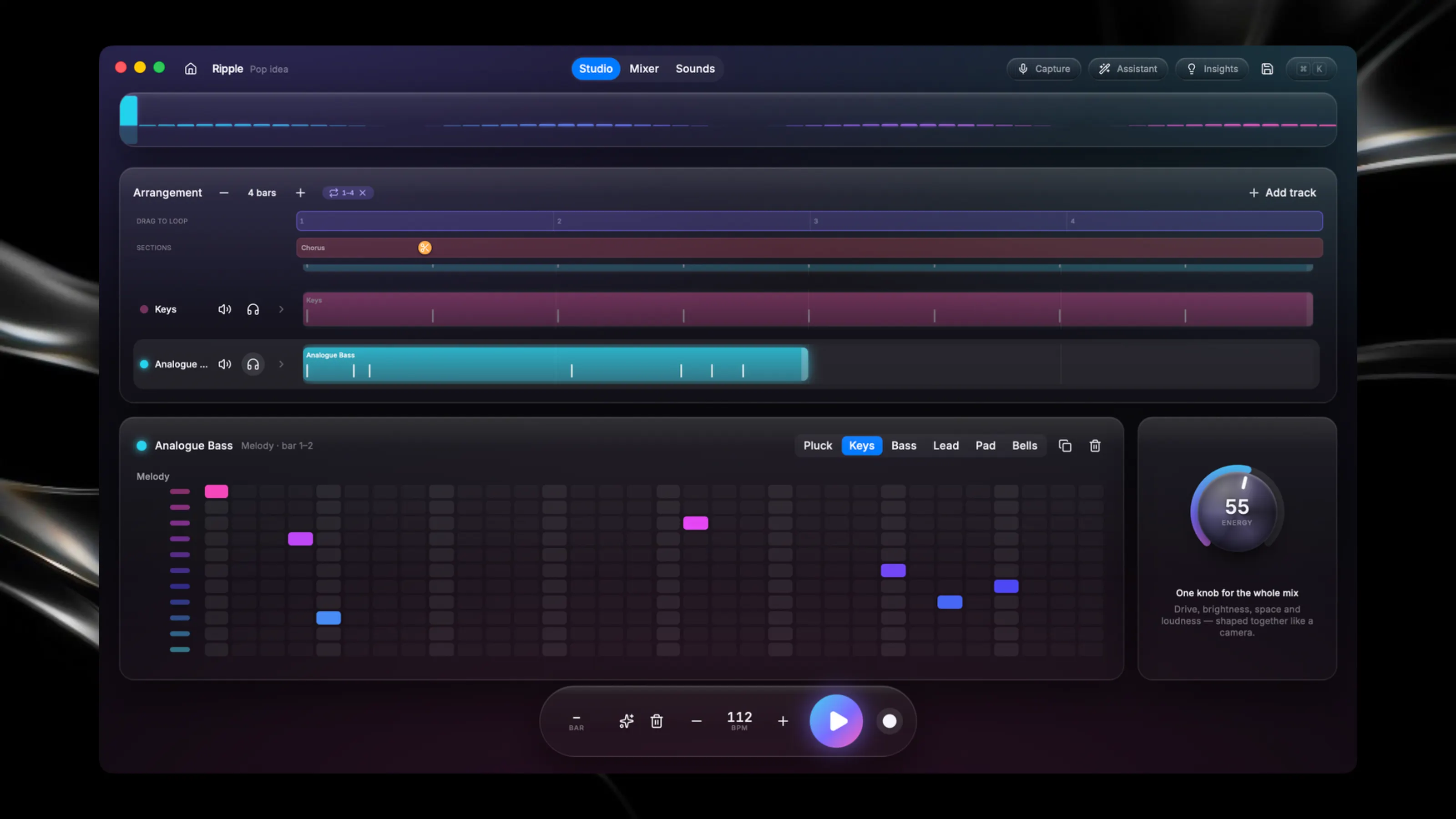Increase arrangement bar count with plus

click(x=301, y=193)
